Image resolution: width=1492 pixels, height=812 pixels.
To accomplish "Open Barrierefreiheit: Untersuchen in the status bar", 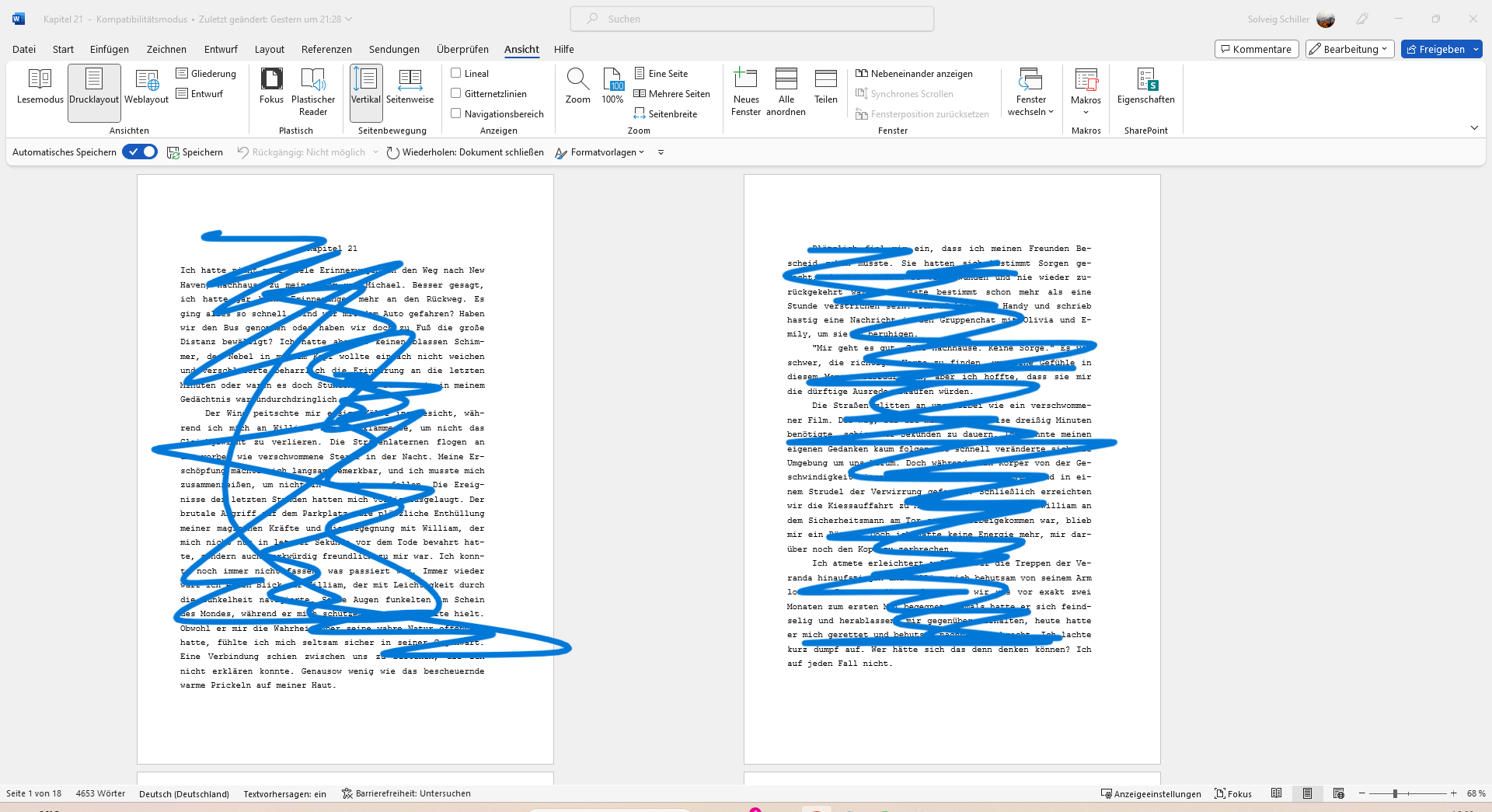I will click(406, 793).
